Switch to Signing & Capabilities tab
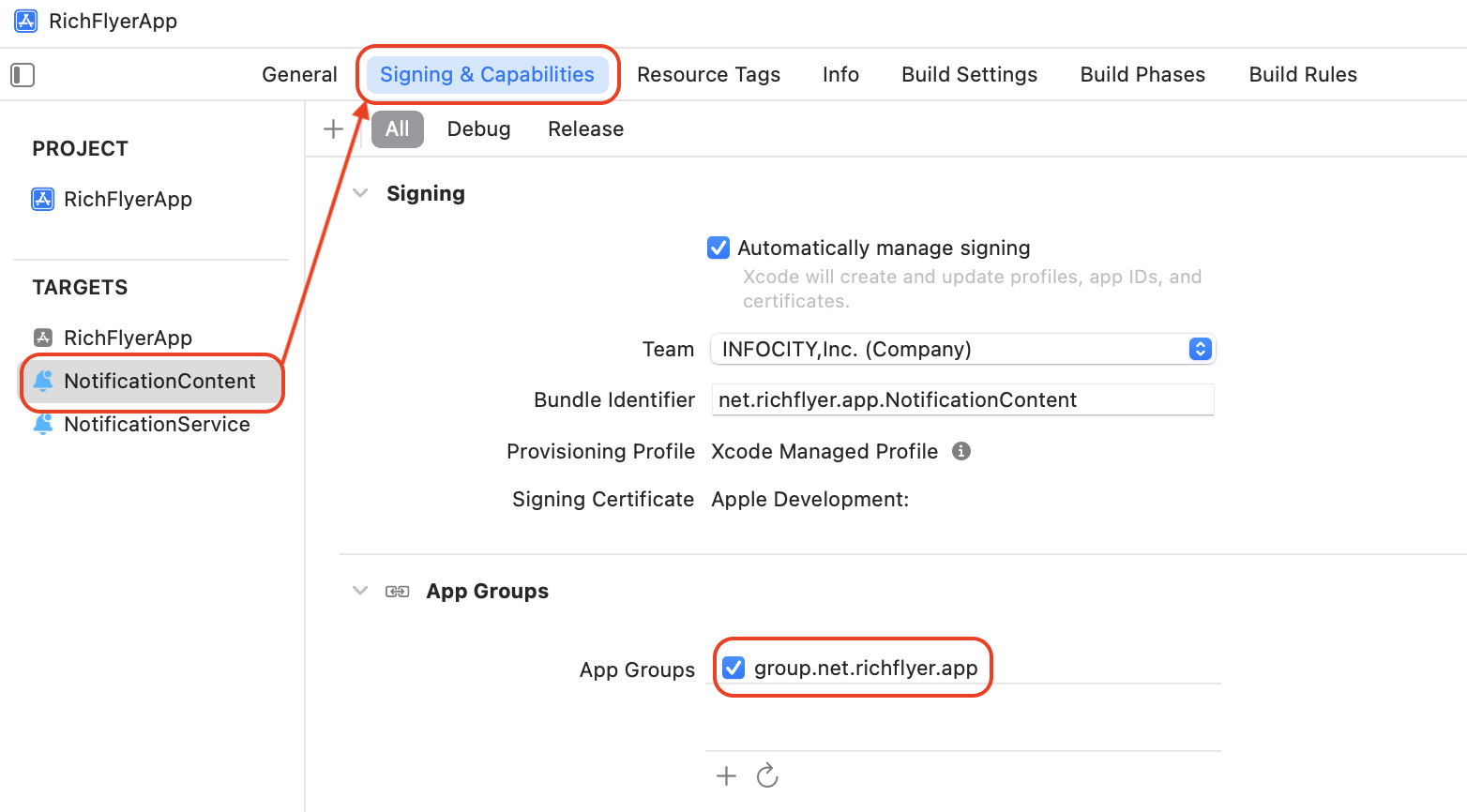The image size is (1467, 812). [488, 75]
